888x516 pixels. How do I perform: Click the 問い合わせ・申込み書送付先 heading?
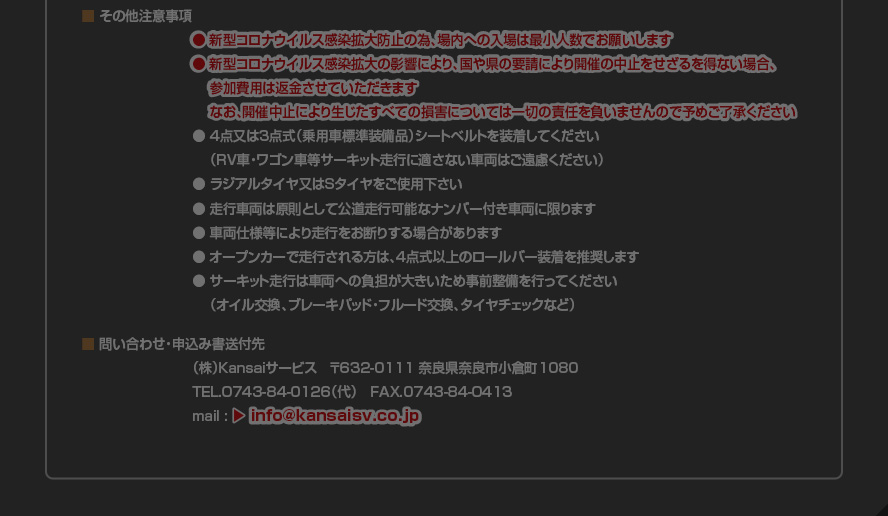pyautogui.click(x=182, y=344)
